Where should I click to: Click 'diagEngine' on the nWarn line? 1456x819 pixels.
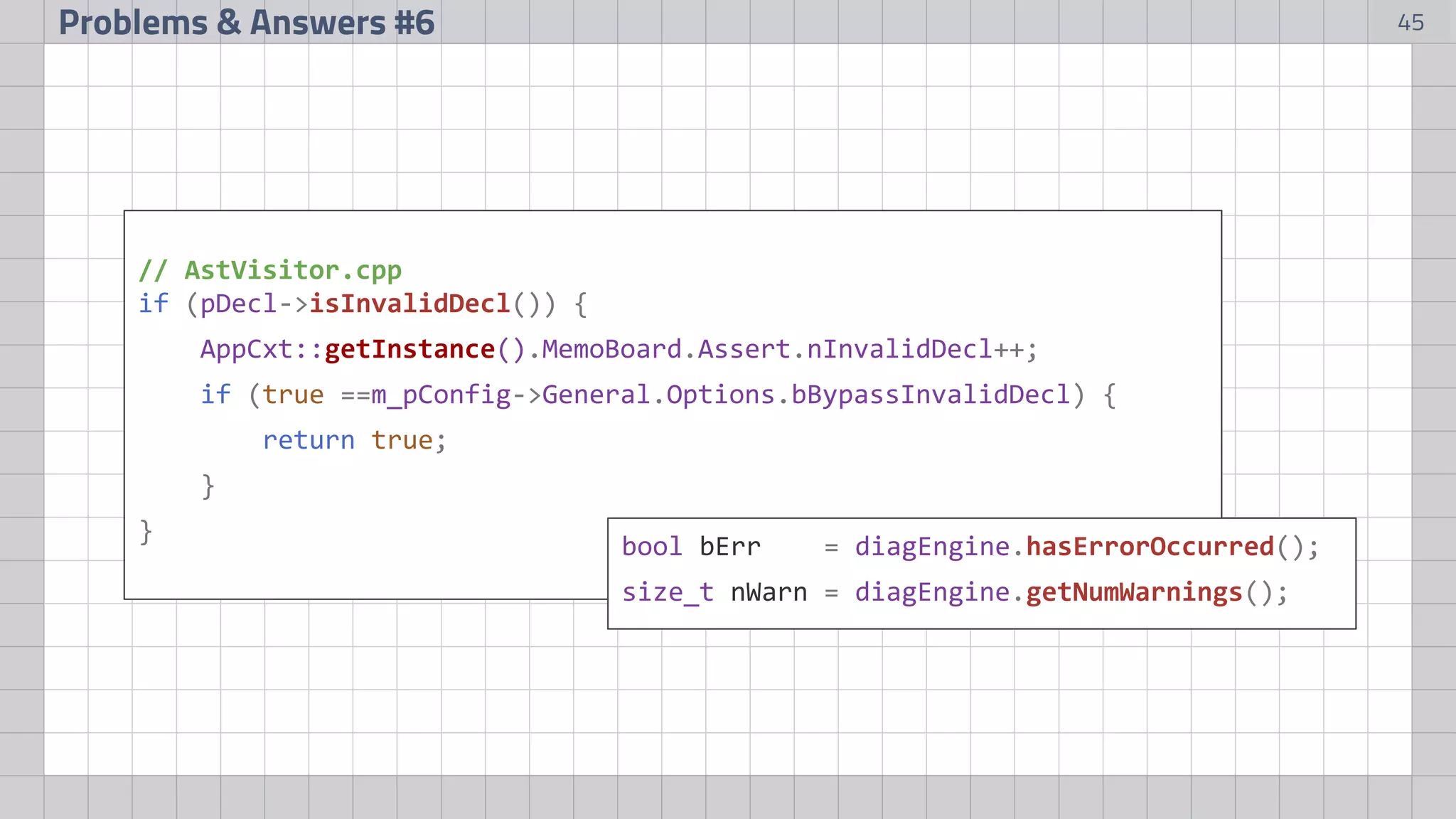pos(932,592)
